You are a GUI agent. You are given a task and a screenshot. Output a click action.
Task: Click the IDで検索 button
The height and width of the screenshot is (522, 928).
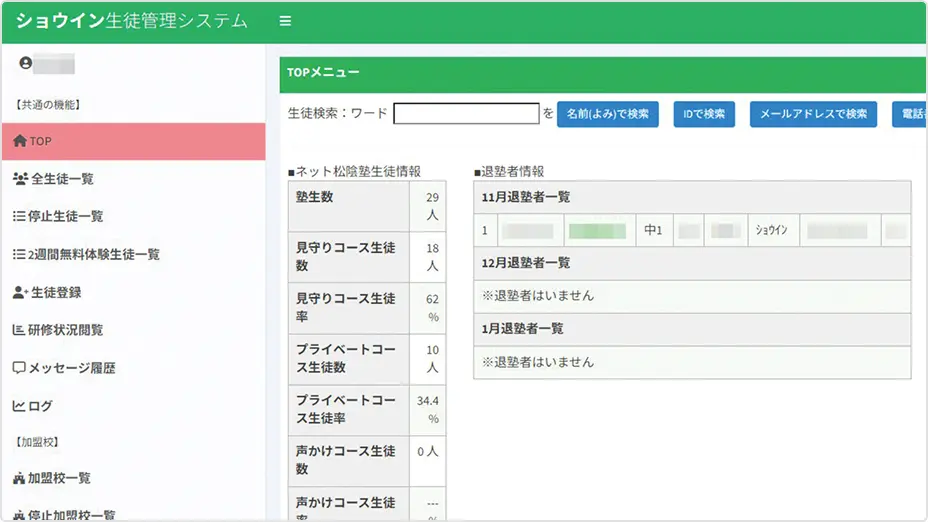click(x=704, y=114)
